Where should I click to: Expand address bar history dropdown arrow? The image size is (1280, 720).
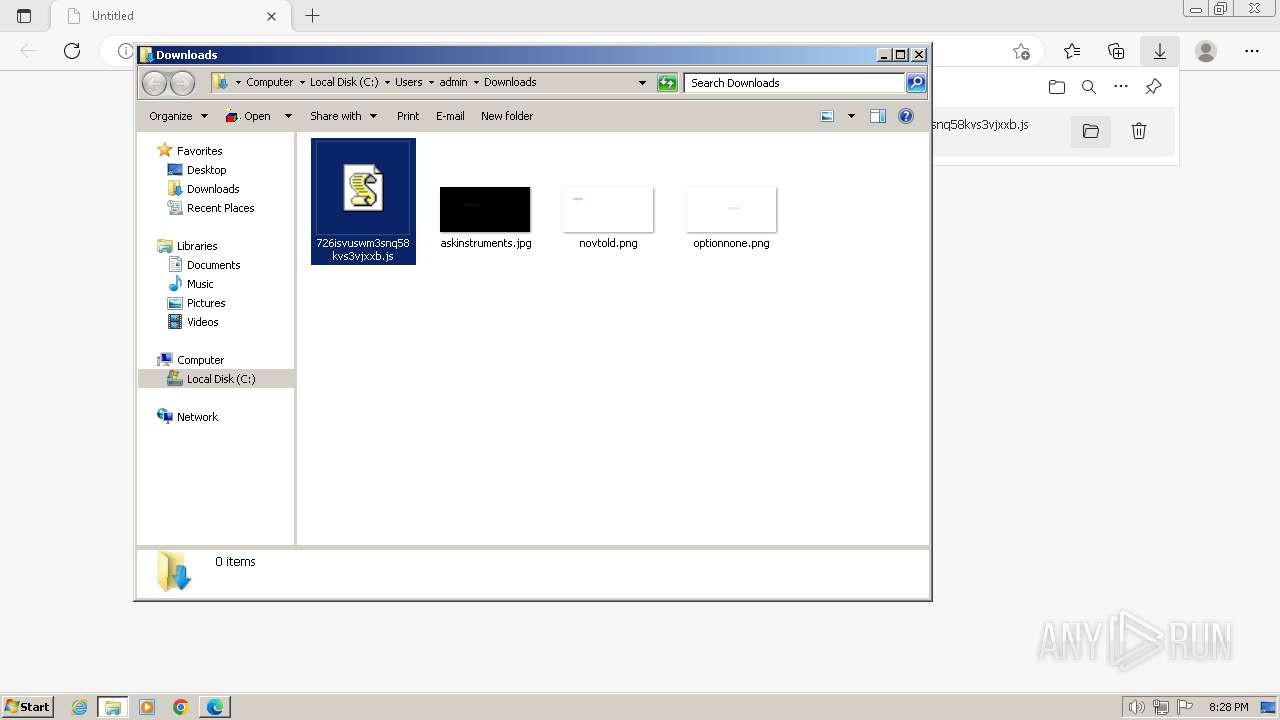pyautogui.click(x=642, y=83)
